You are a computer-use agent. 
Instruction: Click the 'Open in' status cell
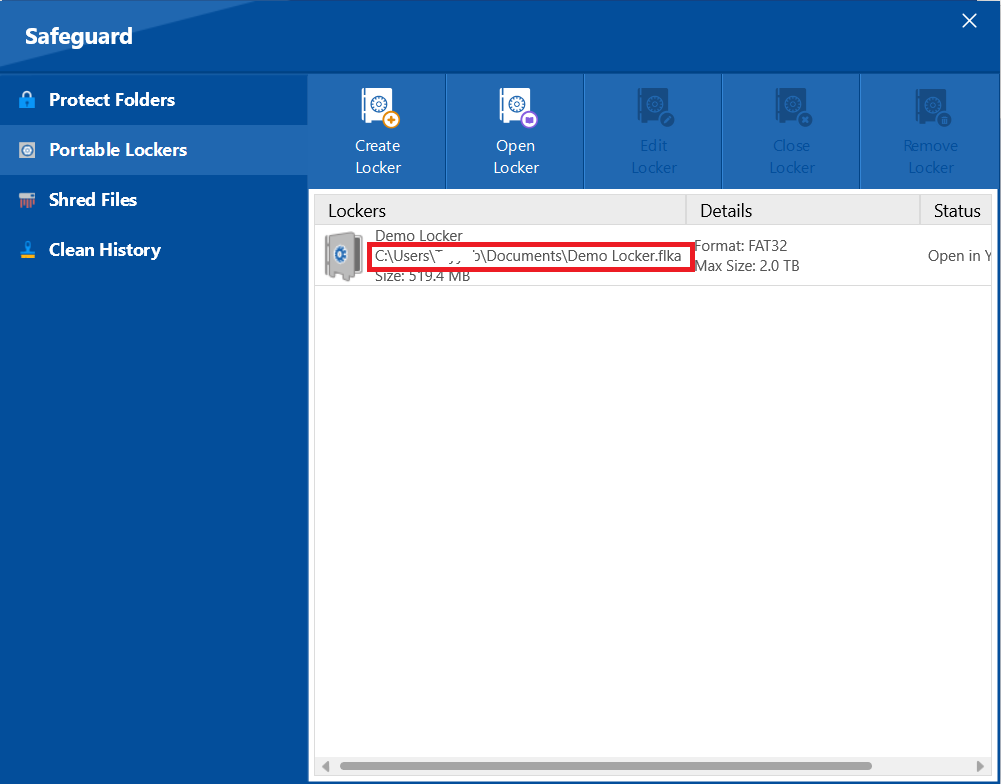point(960,256)
